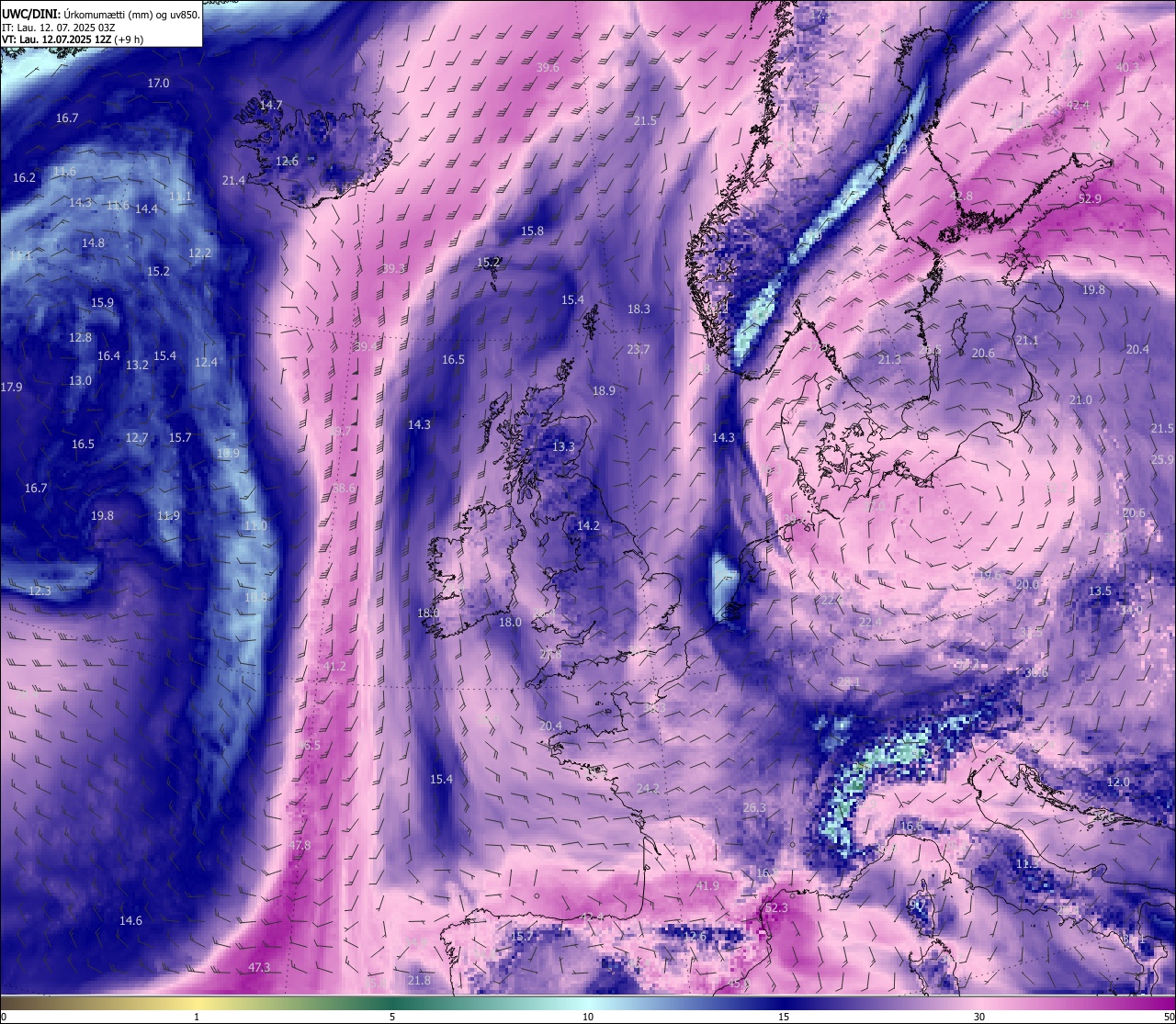Screen dimensions: 1176x1024
Task: Click the 39.4 value in the pink band
Action: coord(366,346)
